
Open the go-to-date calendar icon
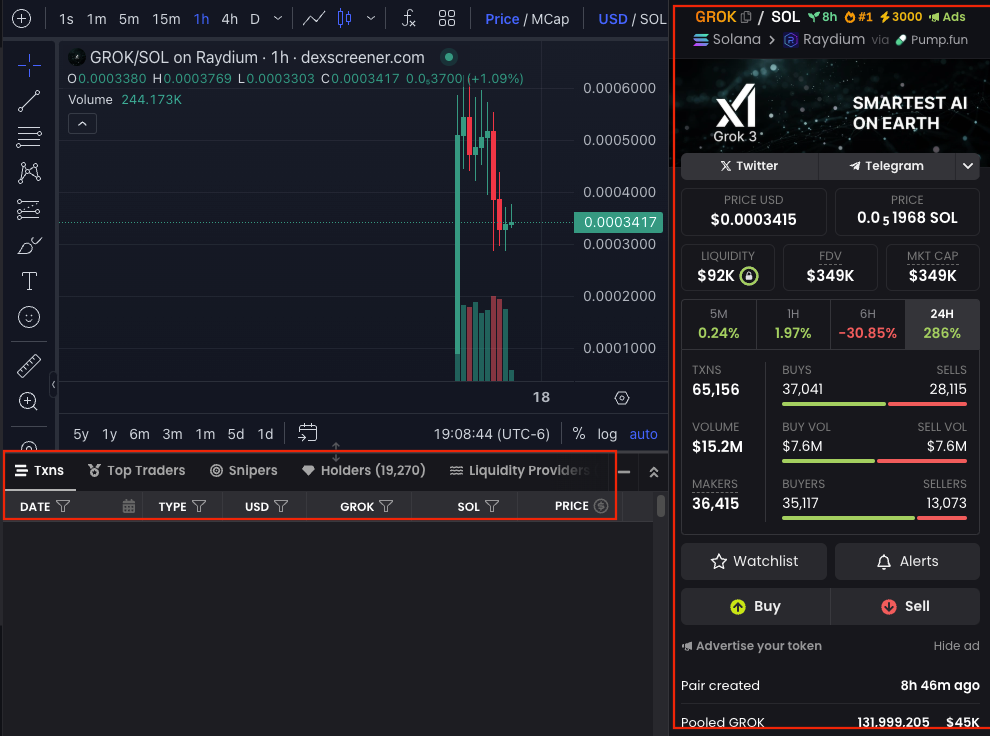tap(307, 433)
